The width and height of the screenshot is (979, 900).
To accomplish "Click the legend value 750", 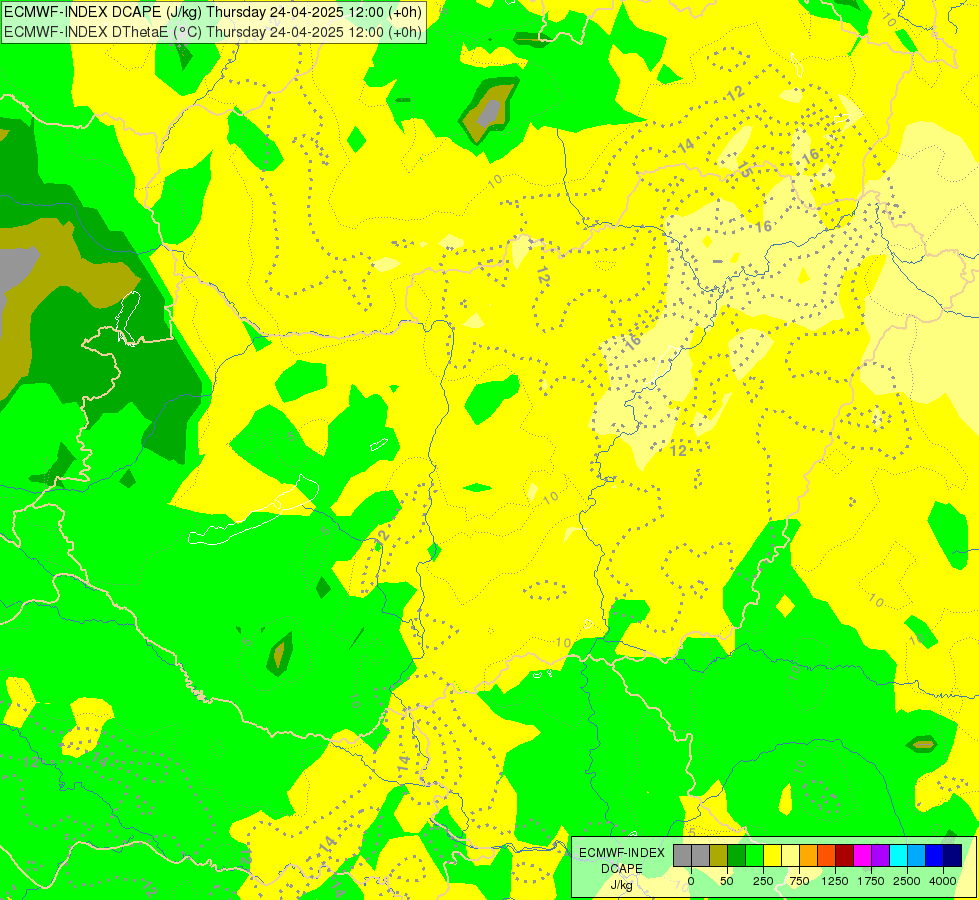I will (799, 881).
